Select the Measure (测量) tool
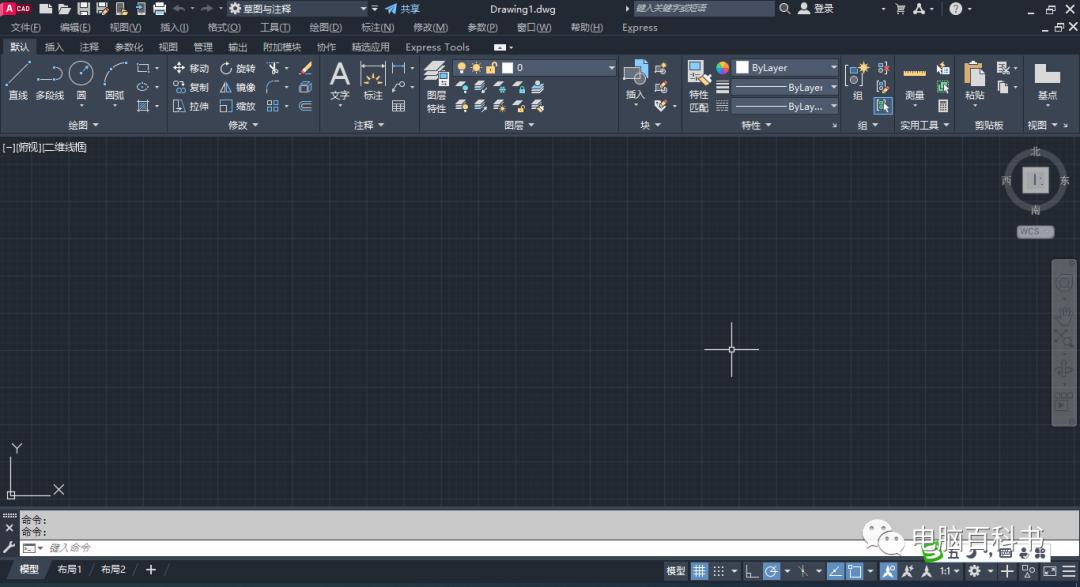The height and width of the screenshot is (587, 1080). coord(914,80)
